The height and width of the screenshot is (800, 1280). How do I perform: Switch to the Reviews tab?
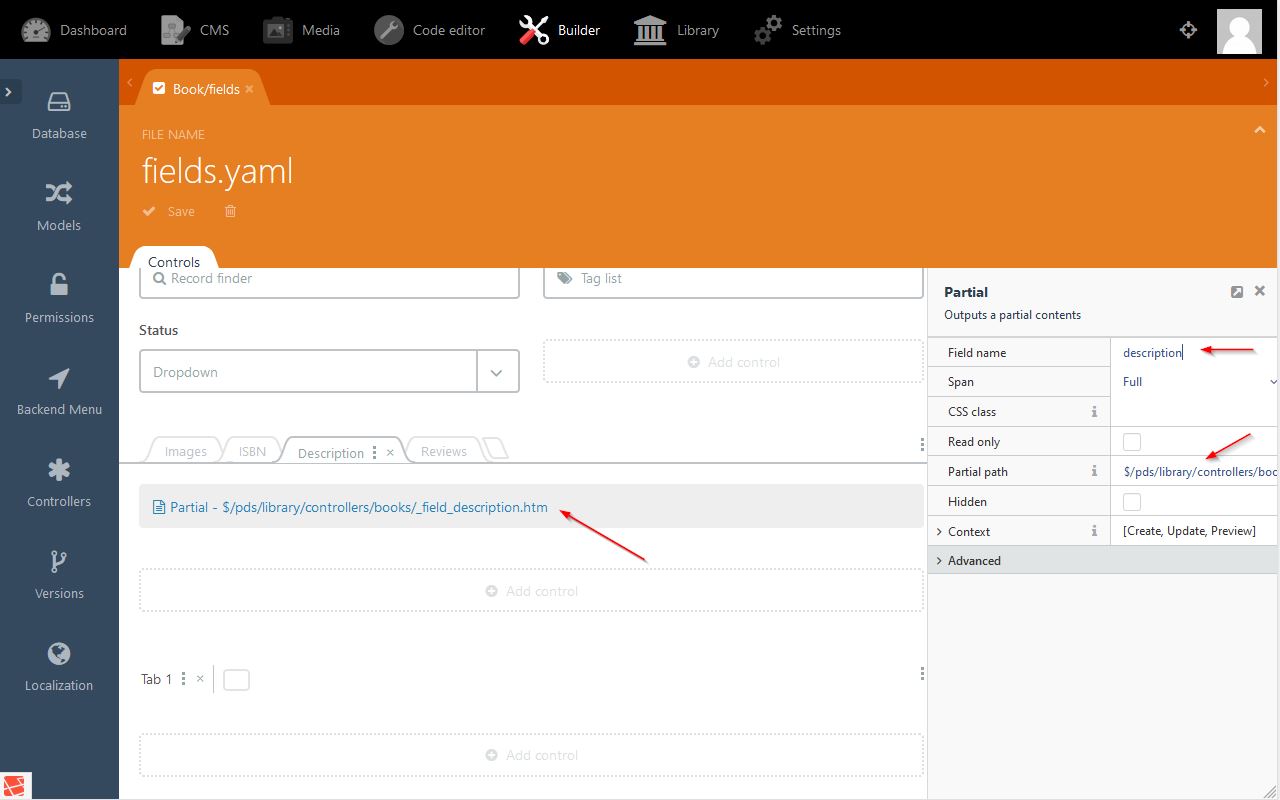(443, 452)
